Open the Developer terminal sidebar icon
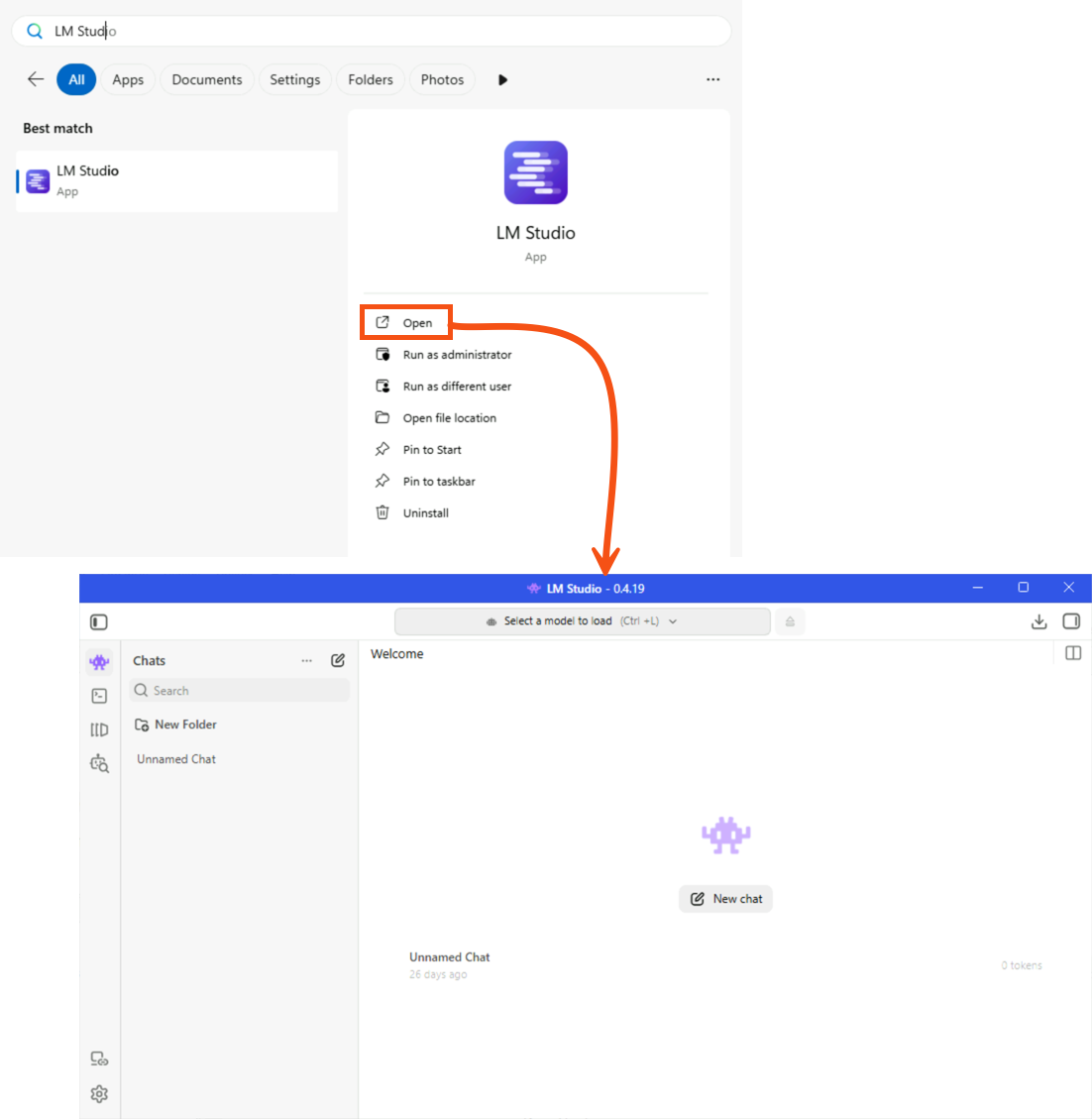Viewport: 1092px width, 1120px height. click(99, 696)
